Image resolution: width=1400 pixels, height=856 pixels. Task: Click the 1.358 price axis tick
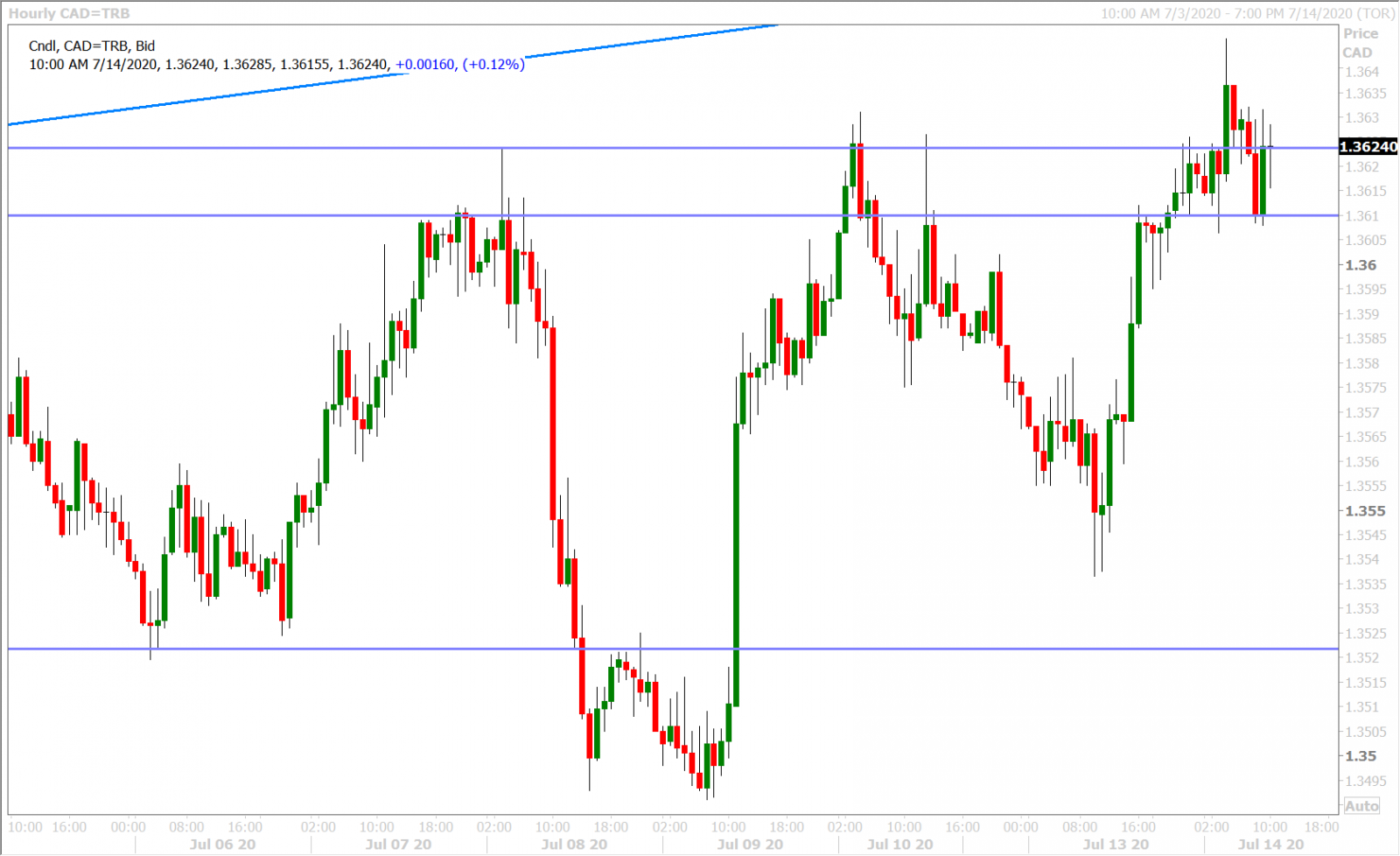pyautogui.click(x=1362, y=363)
